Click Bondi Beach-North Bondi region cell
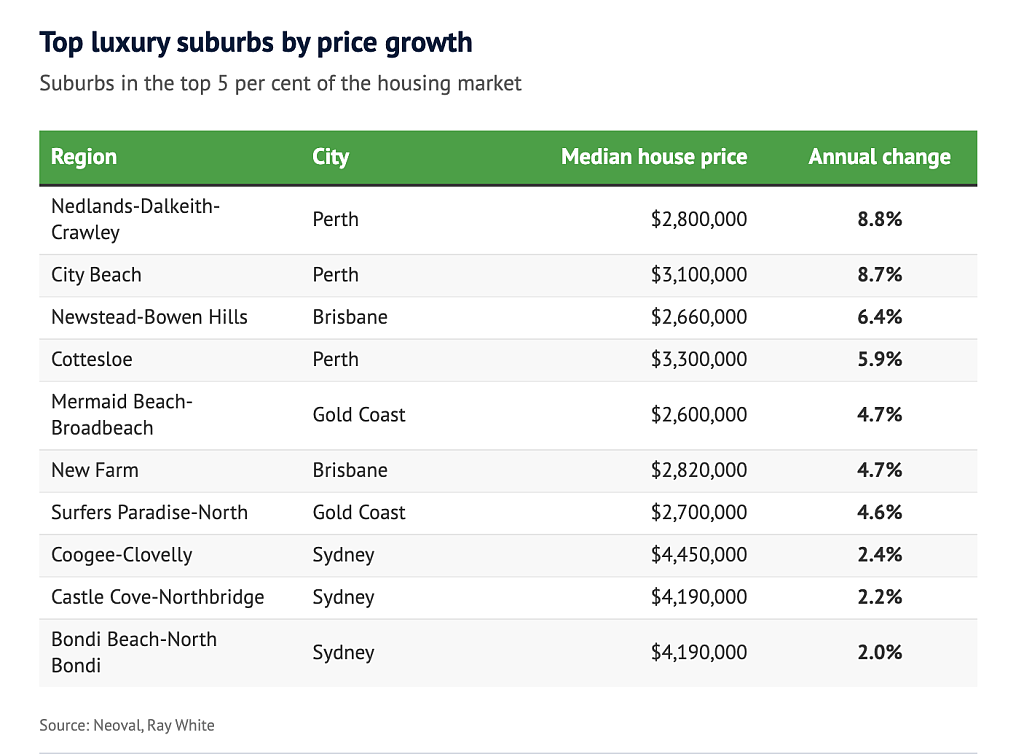 (134, 653)
